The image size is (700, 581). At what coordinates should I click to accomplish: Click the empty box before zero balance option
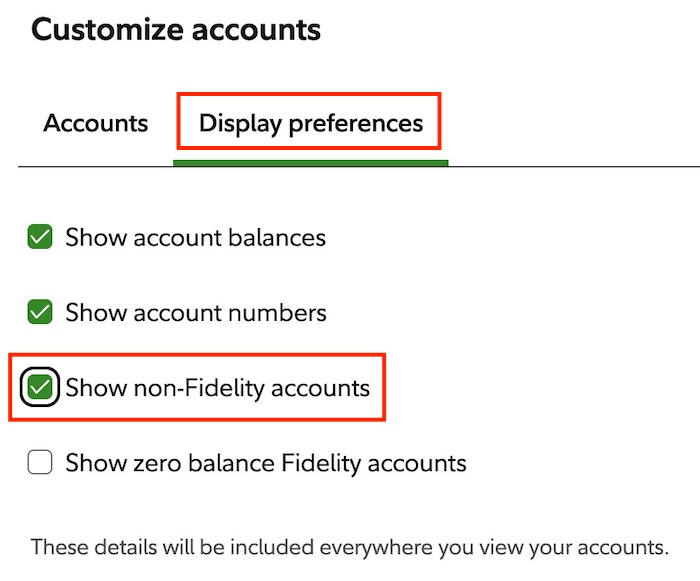tap(40, 462)
